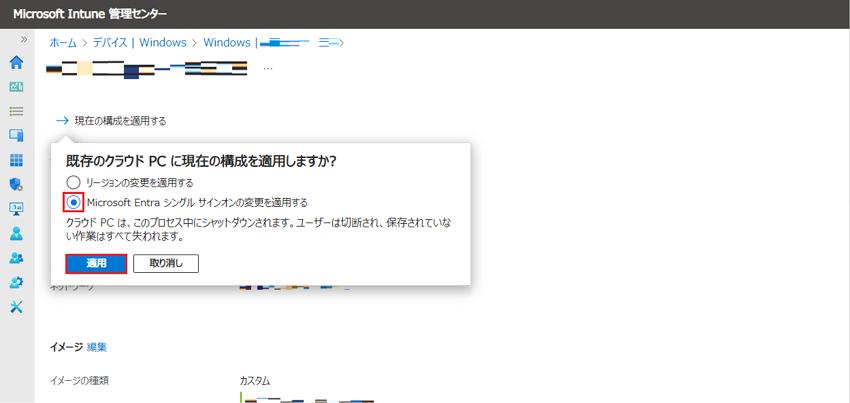Open the All services list icon

coord(17,111)
